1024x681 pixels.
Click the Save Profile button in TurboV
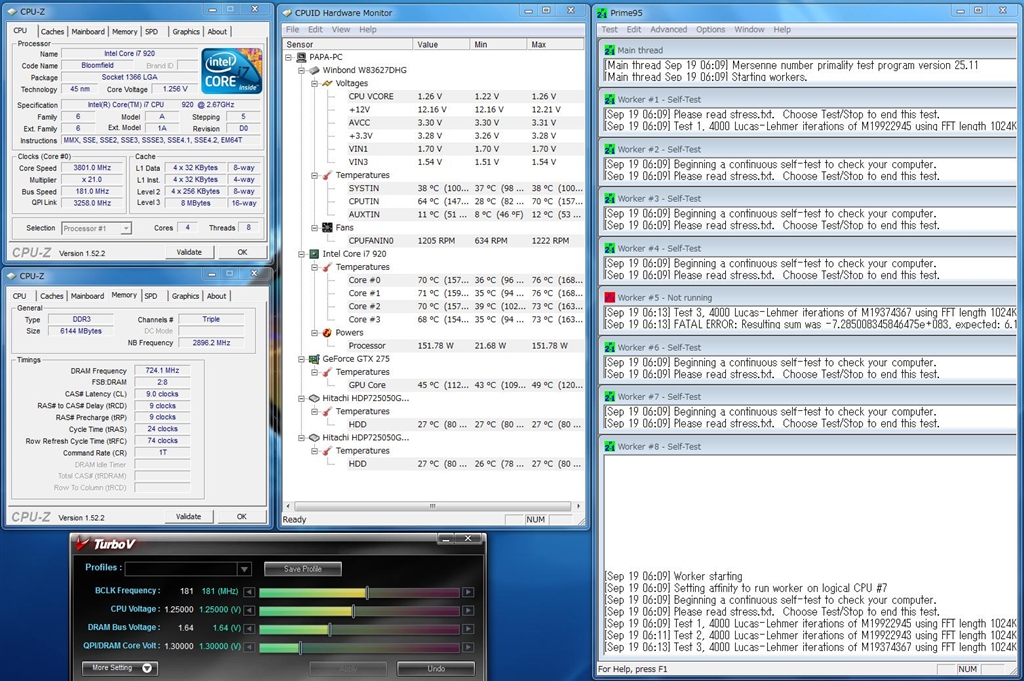click(302, 569)
